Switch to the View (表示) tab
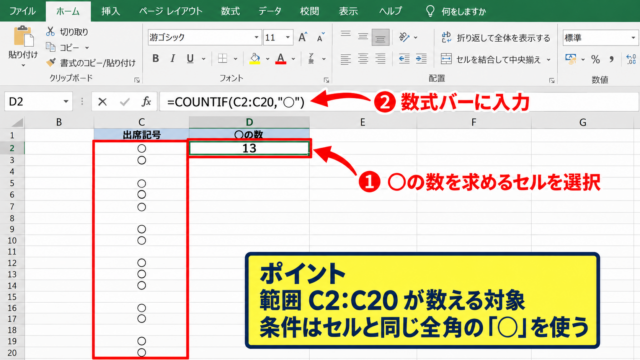Screen dimensions: 640x360 (348, 11)
